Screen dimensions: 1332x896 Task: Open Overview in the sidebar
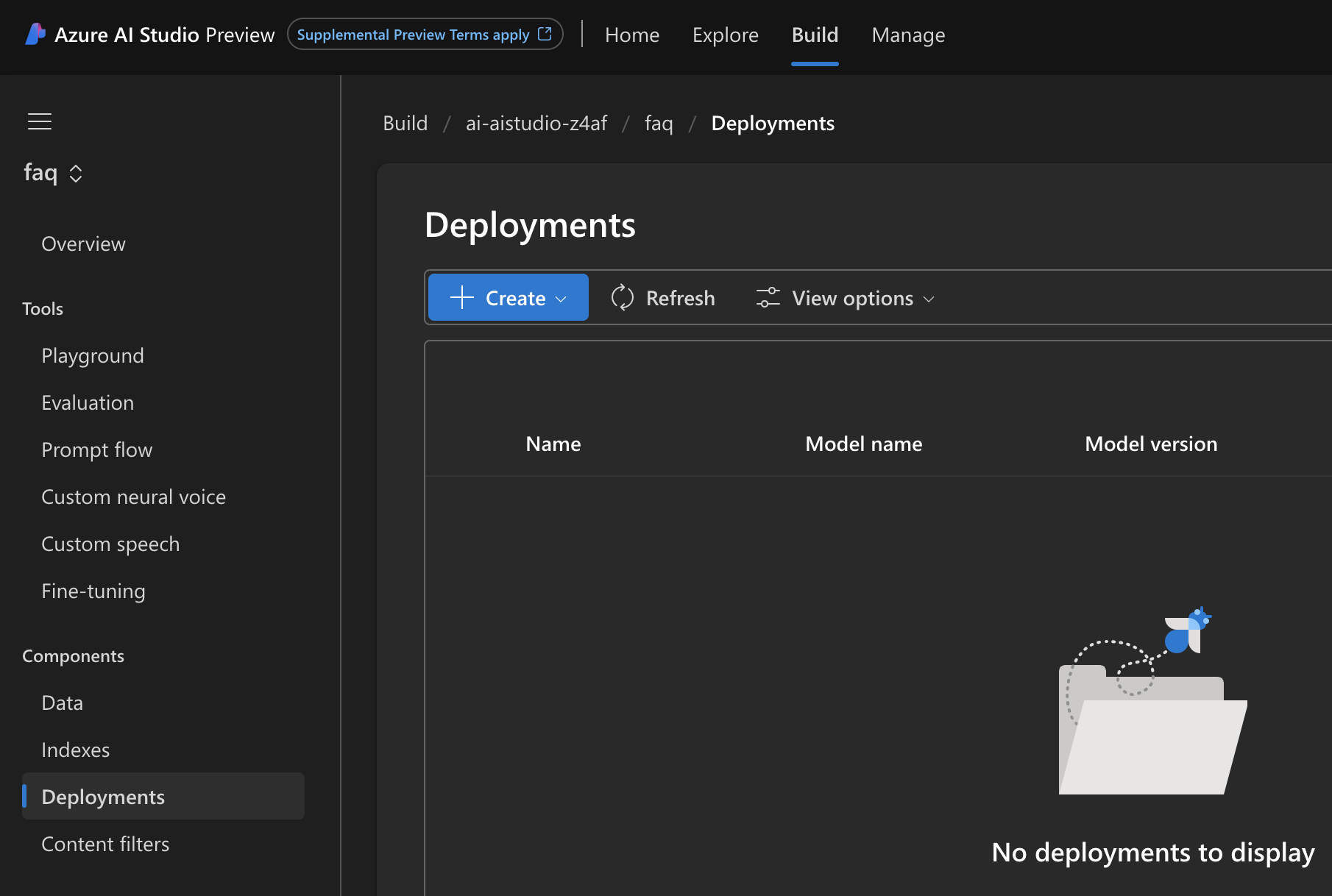(x=83, y=243)
